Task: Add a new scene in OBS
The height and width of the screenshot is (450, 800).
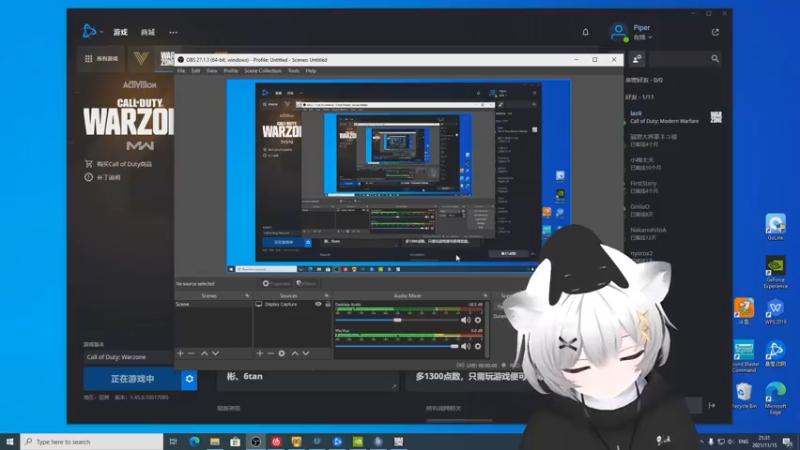Action: pyautogui.click(x=180, y=353)
